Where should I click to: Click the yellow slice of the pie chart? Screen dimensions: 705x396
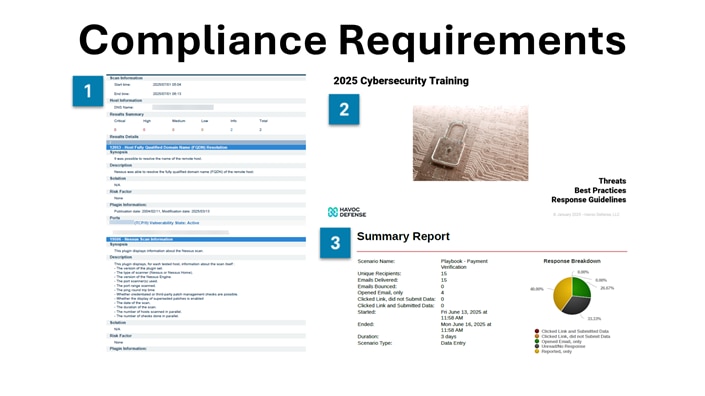(562, 293)
